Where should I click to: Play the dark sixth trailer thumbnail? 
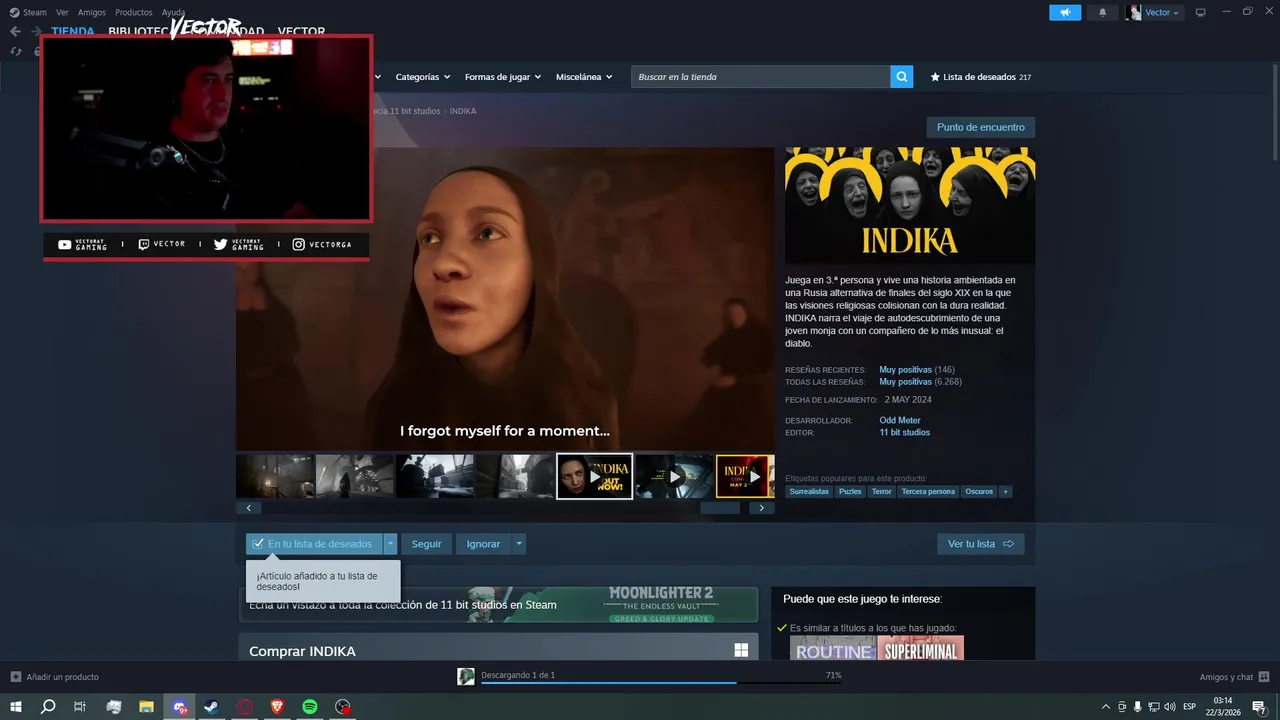pos(674,476)
